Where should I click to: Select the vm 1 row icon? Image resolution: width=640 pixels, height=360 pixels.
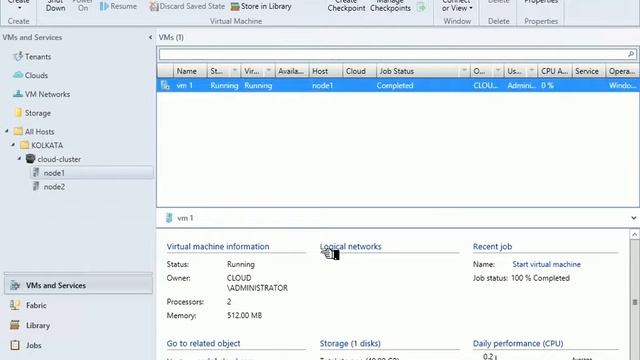(x=165, y=85)
